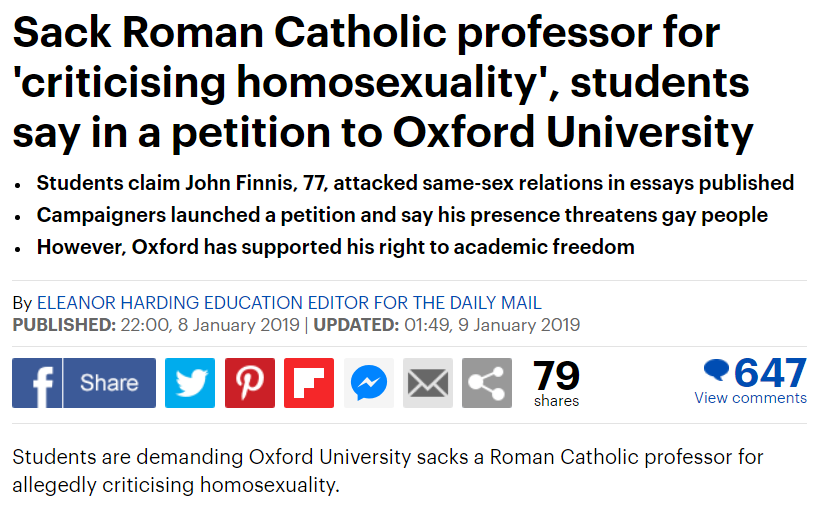Click the John Finnis bullet point
The image size is (820, 511).
coord(415,183)
